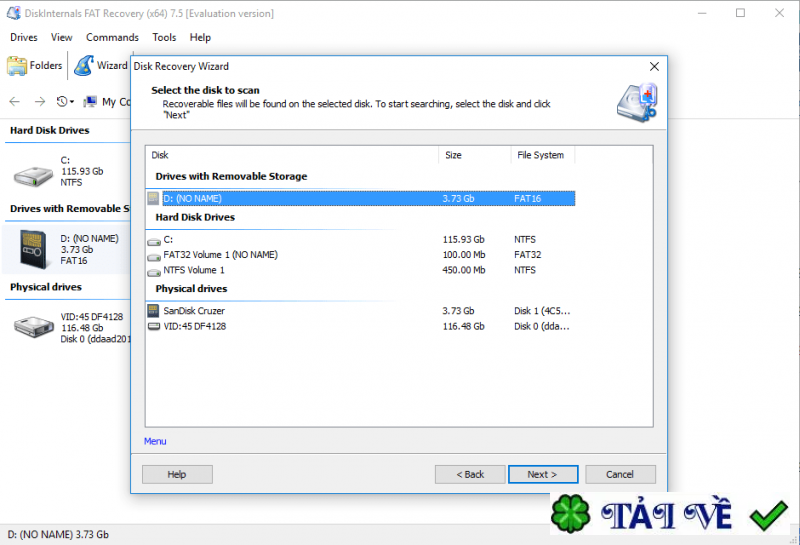Select the C: hard disk icon in main window
The image size is (800, 545).
pyautogui.click(x=33, y=176)
